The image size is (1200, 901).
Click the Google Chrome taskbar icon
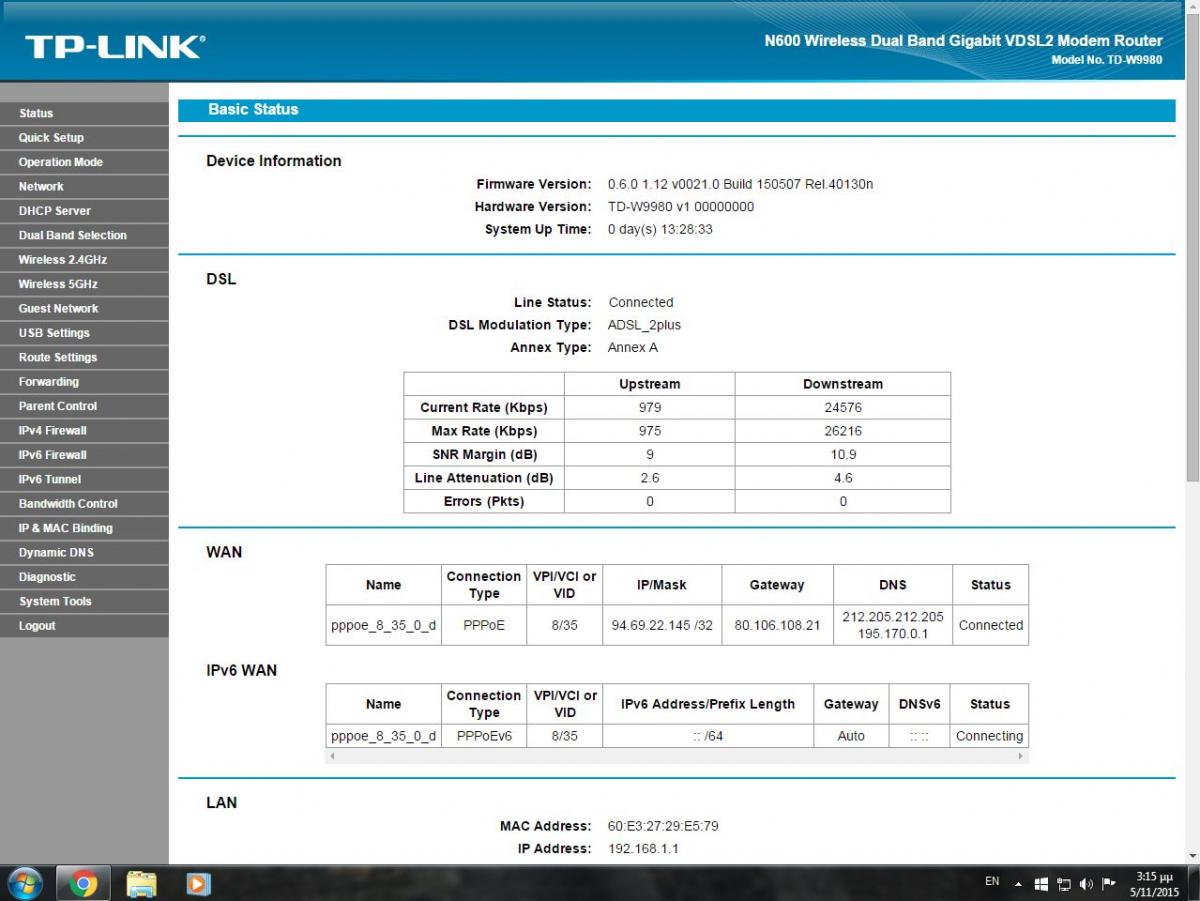(x=83, y=883)
